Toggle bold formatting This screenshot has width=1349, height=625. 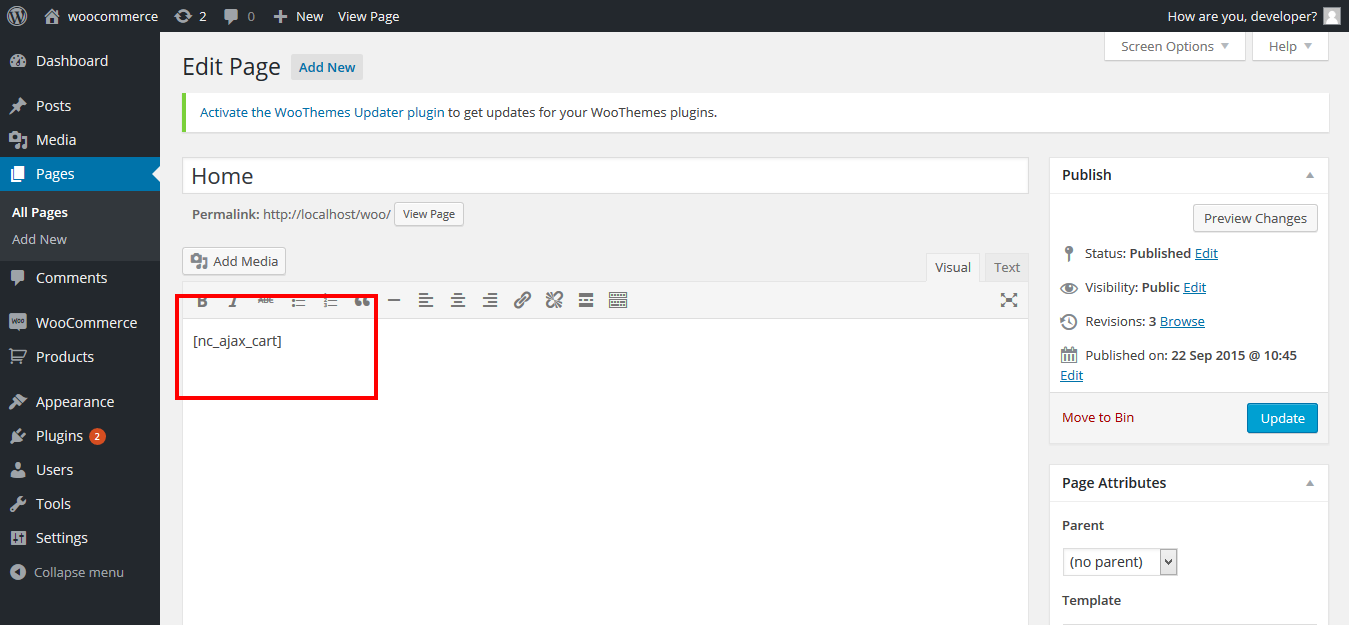pos(202,300)
